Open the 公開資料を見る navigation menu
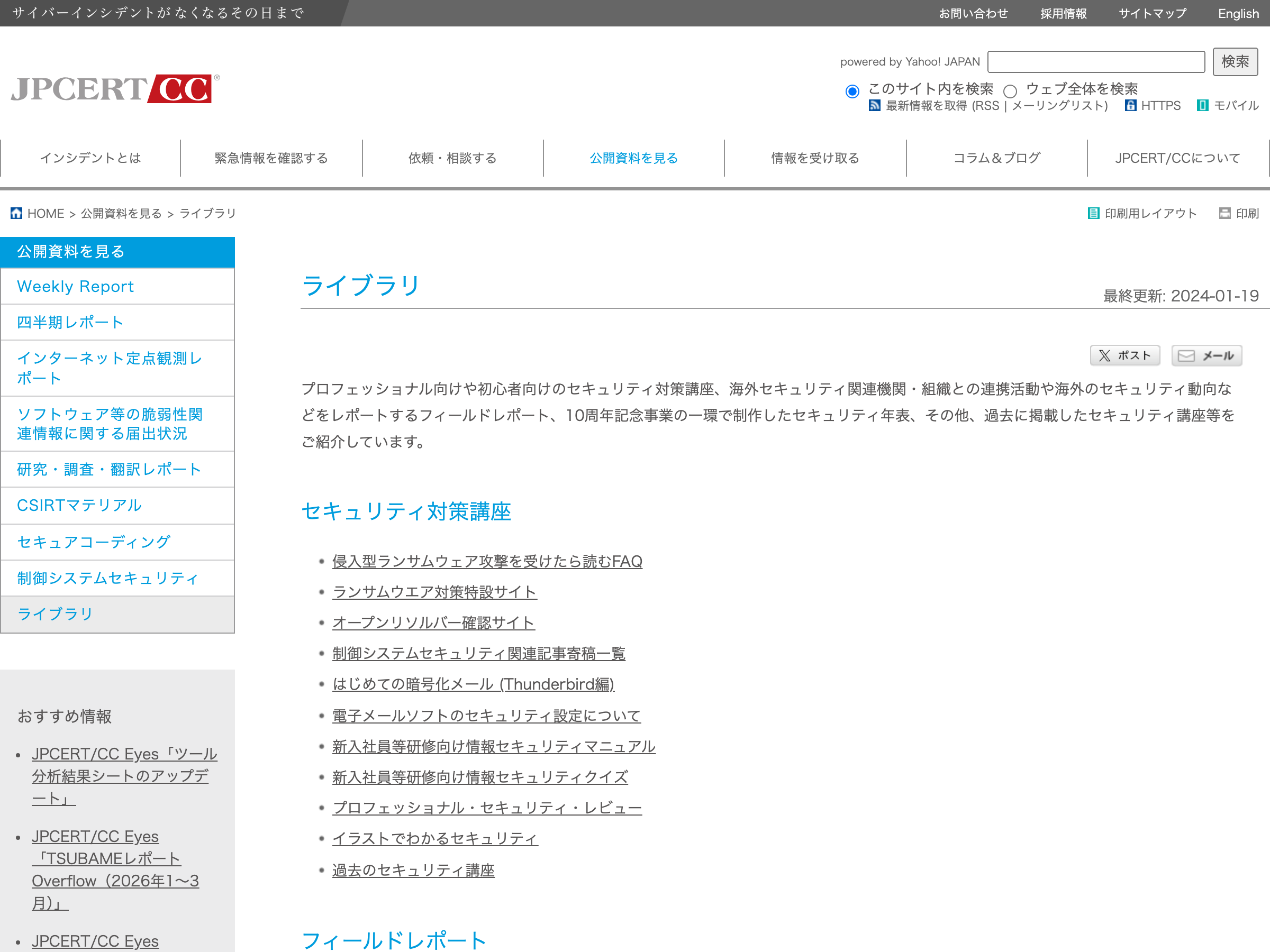1270x952 pixels. coord(634,158)
